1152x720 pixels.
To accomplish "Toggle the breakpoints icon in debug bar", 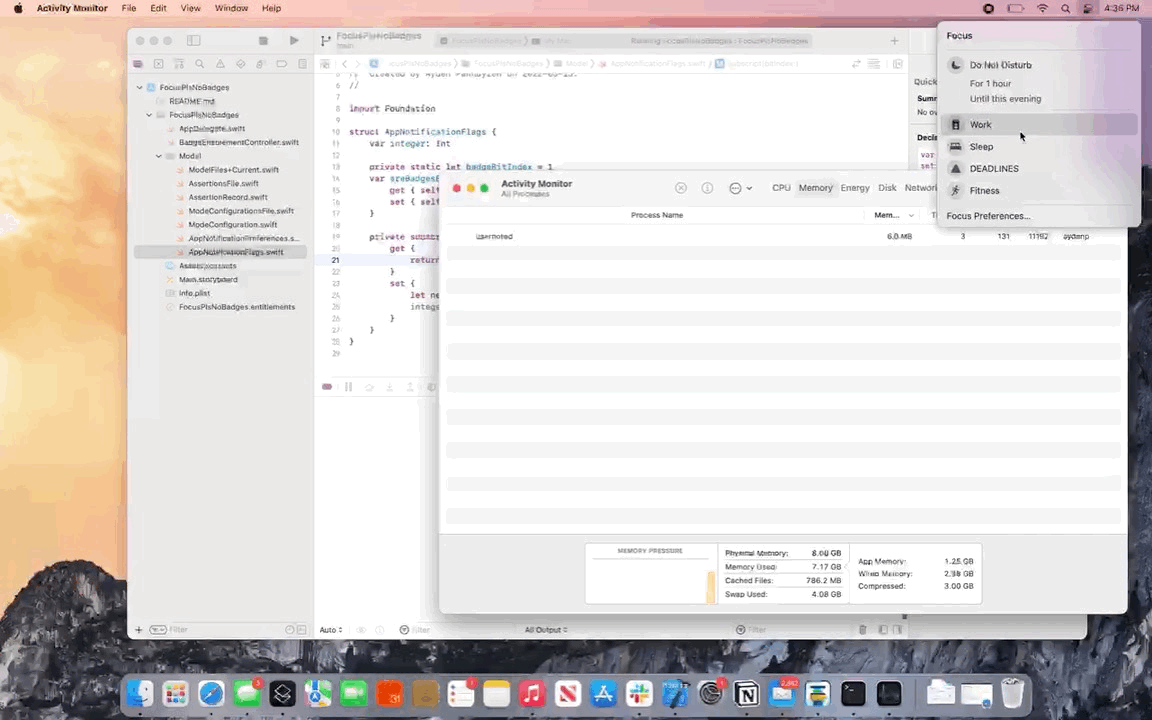I will (x=327, y=387).
